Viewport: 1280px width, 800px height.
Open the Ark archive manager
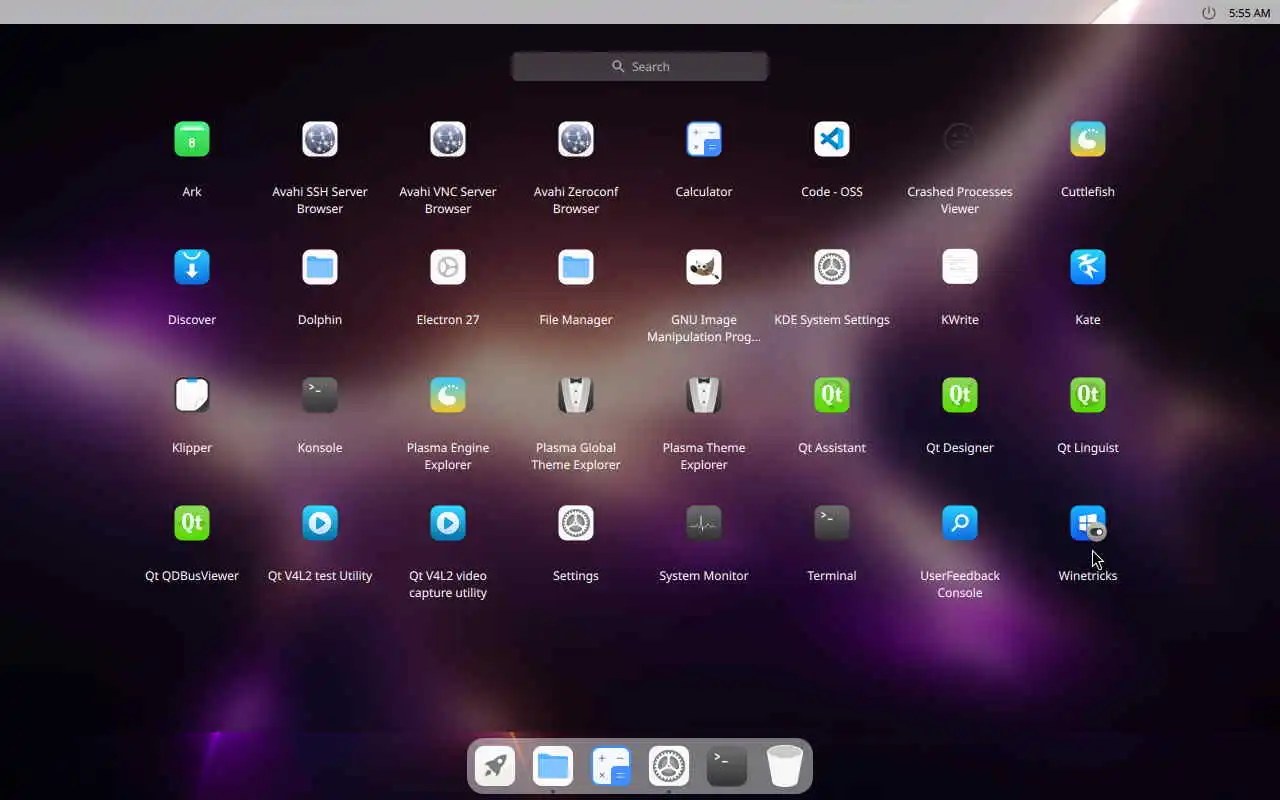point(192,139)
